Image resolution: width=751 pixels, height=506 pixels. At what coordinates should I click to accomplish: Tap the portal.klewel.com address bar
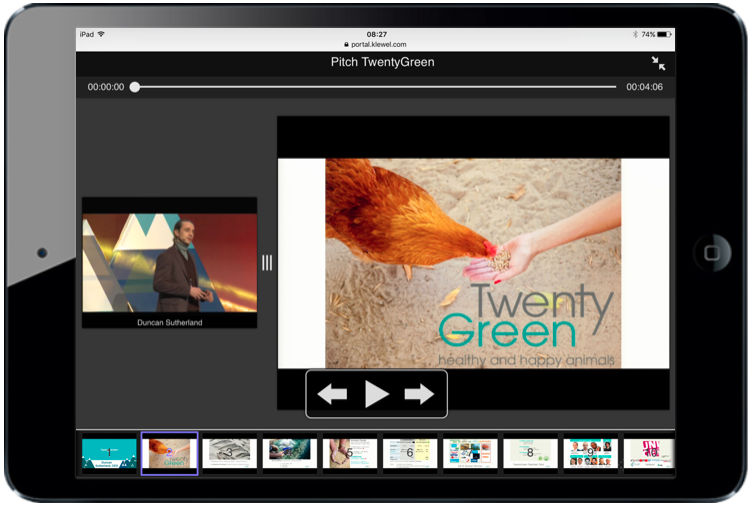pyautogui.click(x=376, y=45)
